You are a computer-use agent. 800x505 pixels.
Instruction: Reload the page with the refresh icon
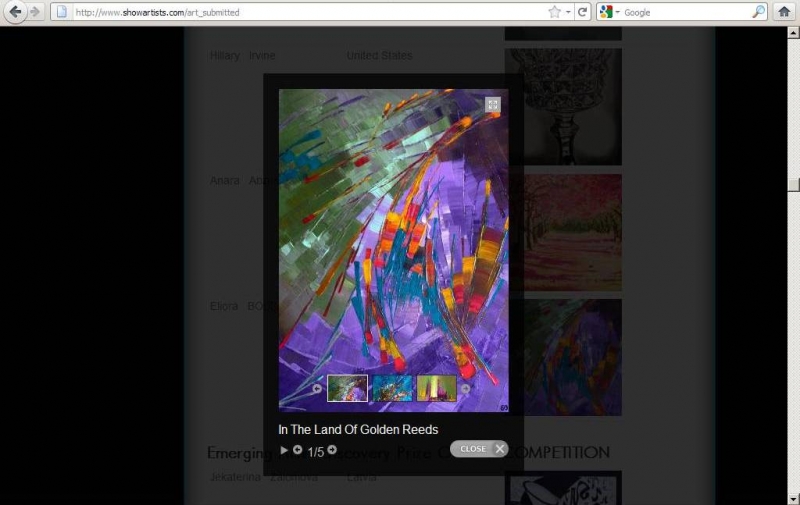pos(583,12)
